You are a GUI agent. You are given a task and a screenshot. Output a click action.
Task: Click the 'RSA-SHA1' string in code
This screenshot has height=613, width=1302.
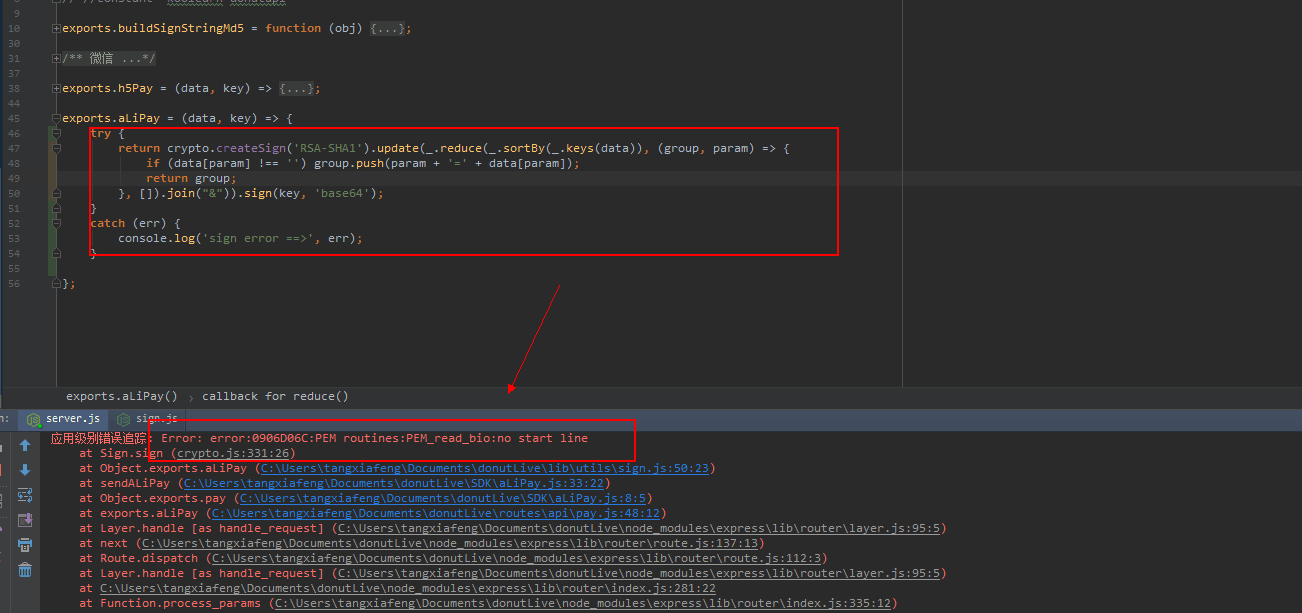328,148
